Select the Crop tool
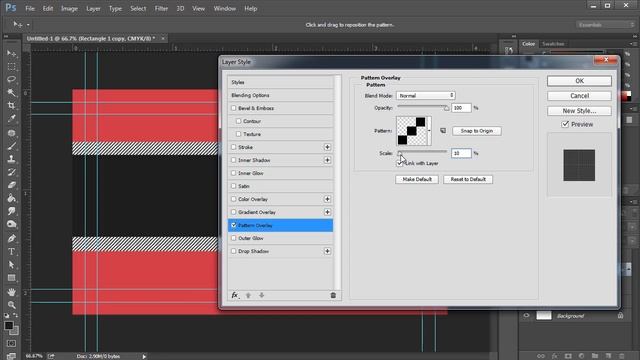The height and width of the screenshot is (360, 640). 11,106
